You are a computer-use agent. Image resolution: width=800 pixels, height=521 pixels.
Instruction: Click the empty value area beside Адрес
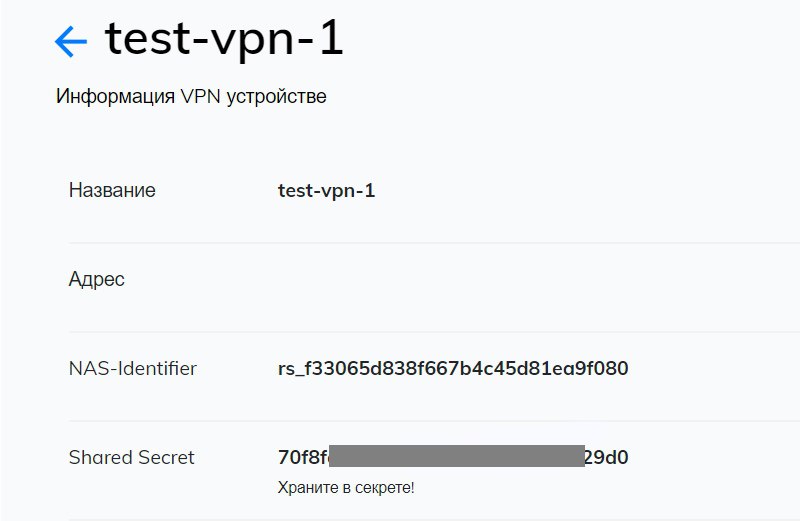[450, 279]
